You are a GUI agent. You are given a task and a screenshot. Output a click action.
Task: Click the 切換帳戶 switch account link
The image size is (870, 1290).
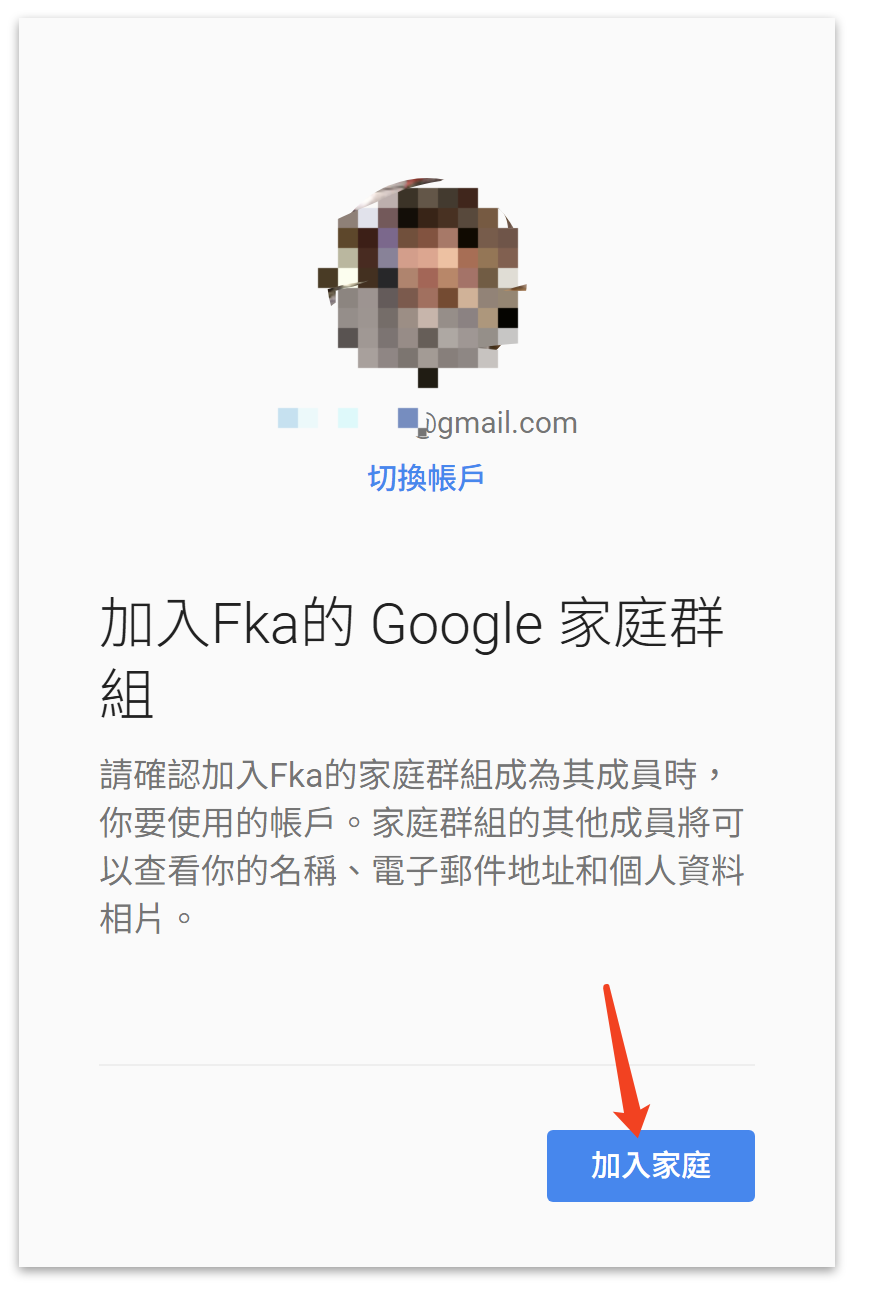click(x=427, y=478)
